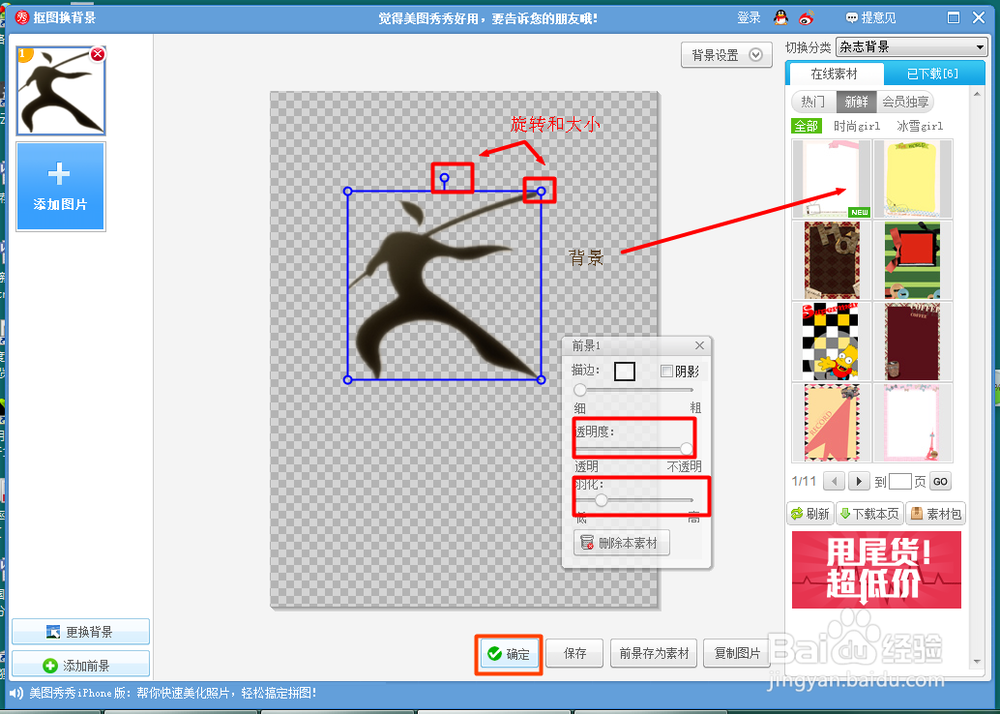Select the 热门 filter tab
The height and width of the screenshot is (714, 1000).
click(812, 101)
